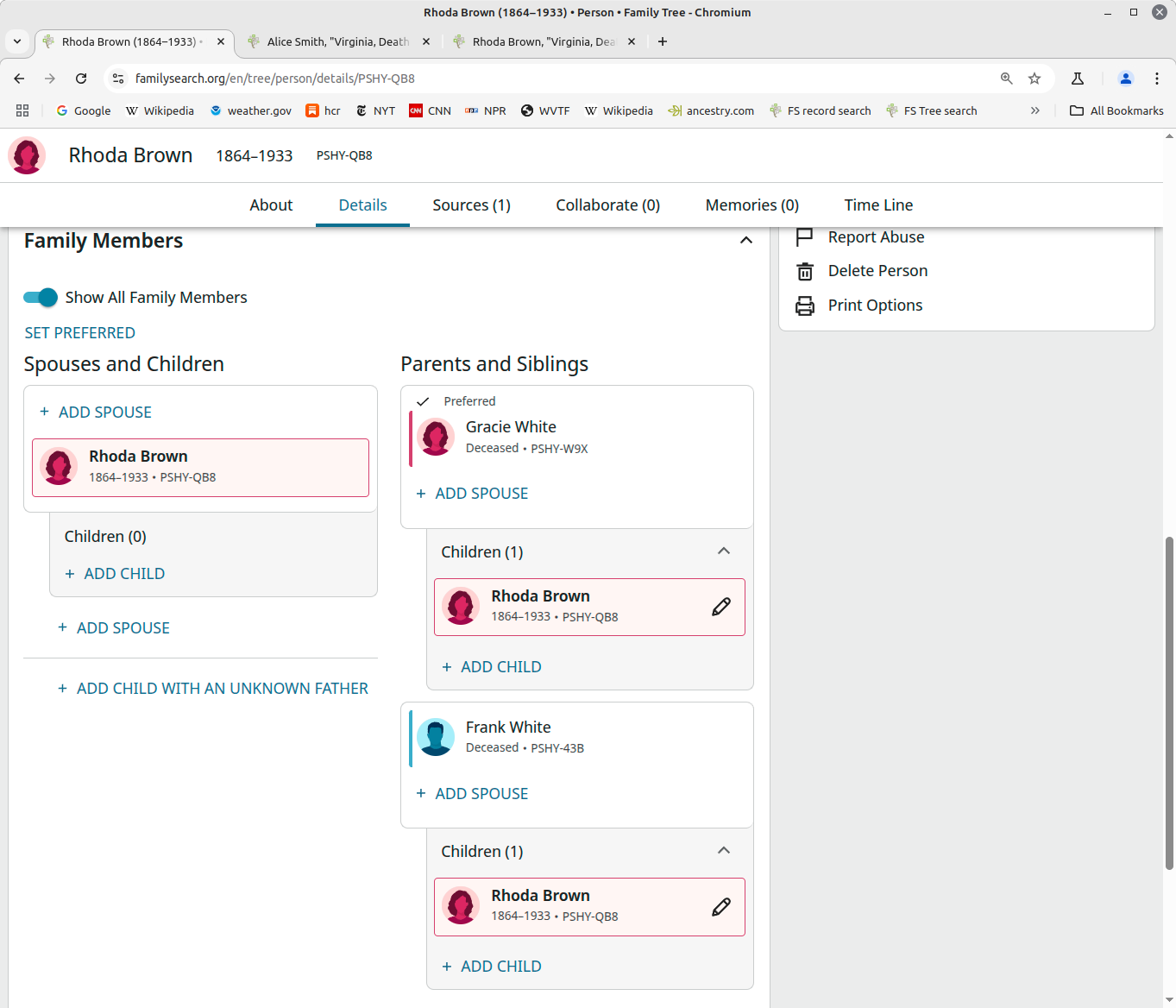The width and height of the screenshot is (1176, 1008).
Task: Open the Chromium three-dot menu
Action: coord(1157,79)
